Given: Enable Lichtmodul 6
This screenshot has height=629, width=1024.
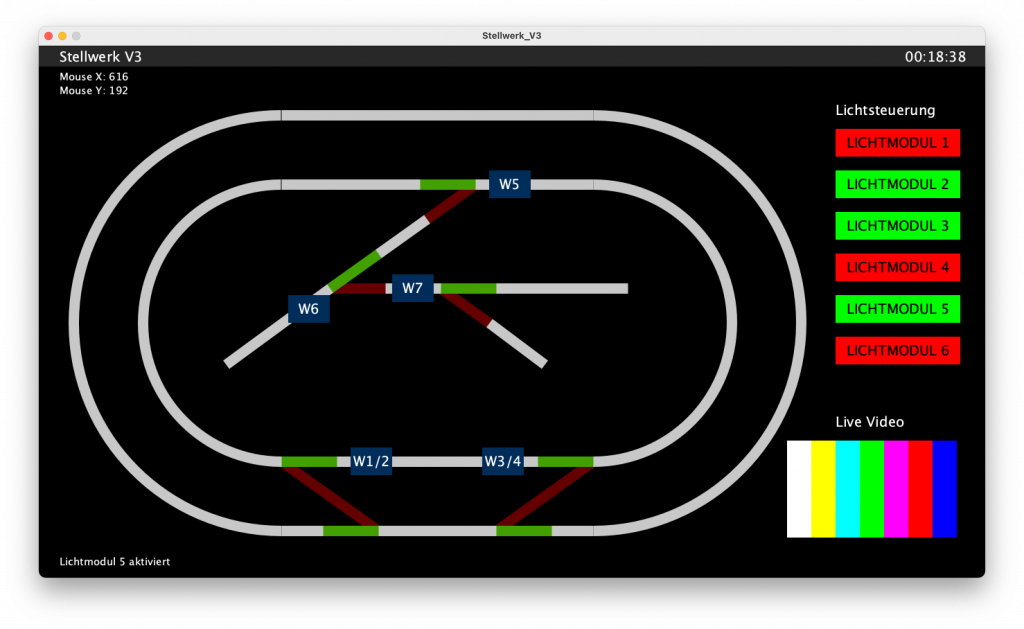Looking at the screenshot, I should [x=897, y=351].
